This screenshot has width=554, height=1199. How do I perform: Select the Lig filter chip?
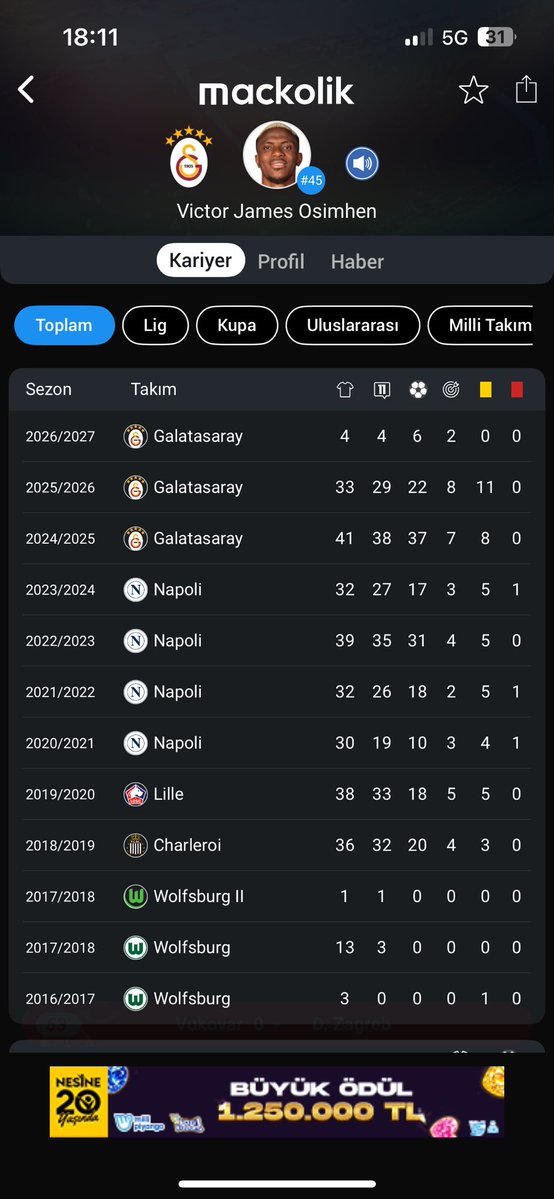click(155, 326)
